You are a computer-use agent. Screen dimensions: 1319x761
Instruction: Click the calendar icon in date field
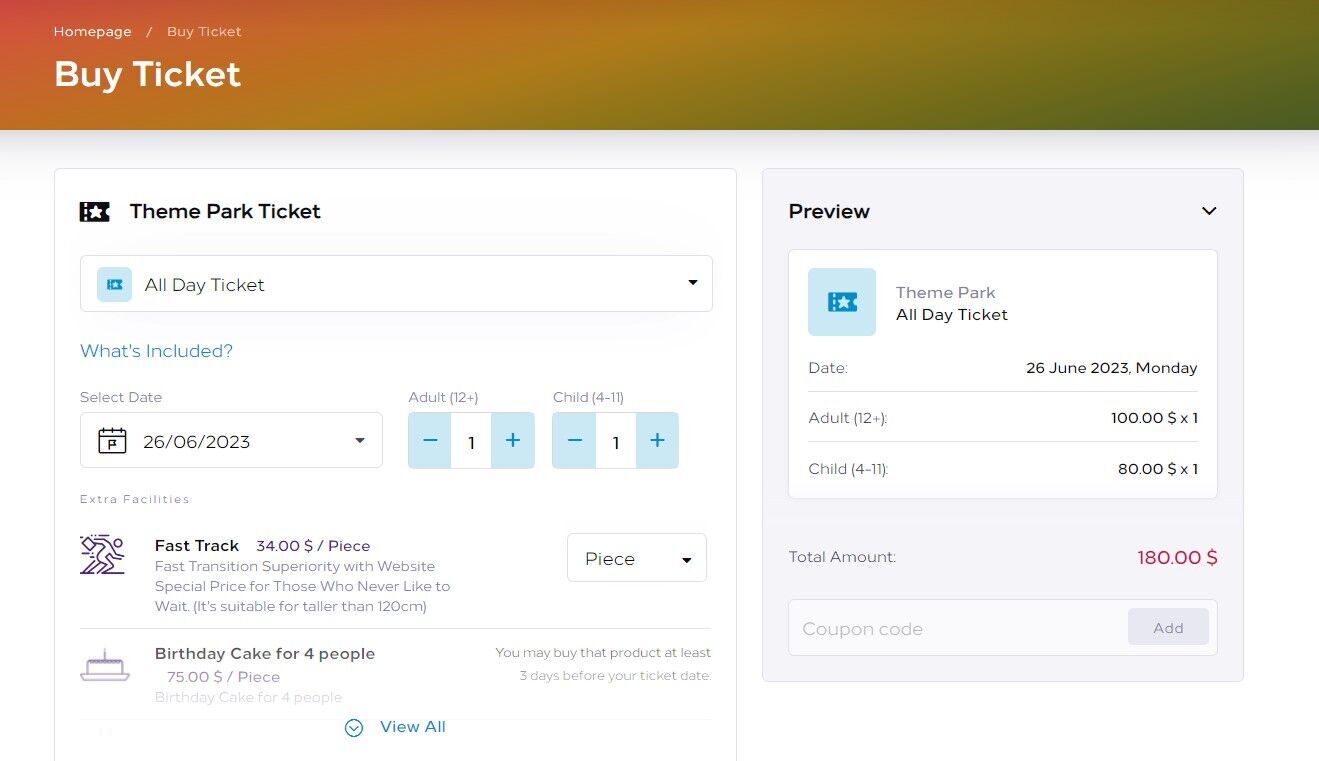(112, 441)
